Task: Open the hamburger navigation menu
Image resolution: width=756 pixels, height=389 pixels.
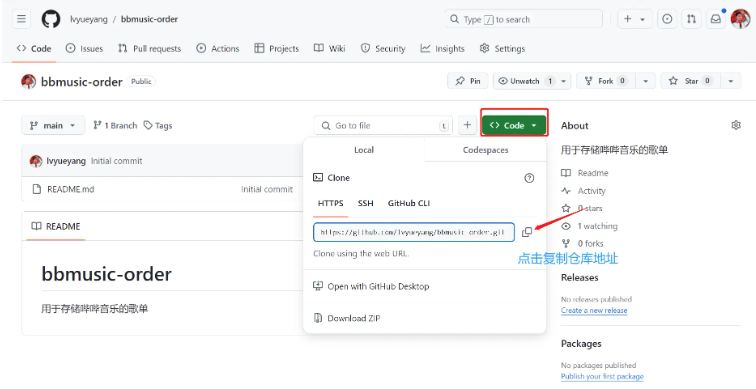Action: [x=21, y=19]
